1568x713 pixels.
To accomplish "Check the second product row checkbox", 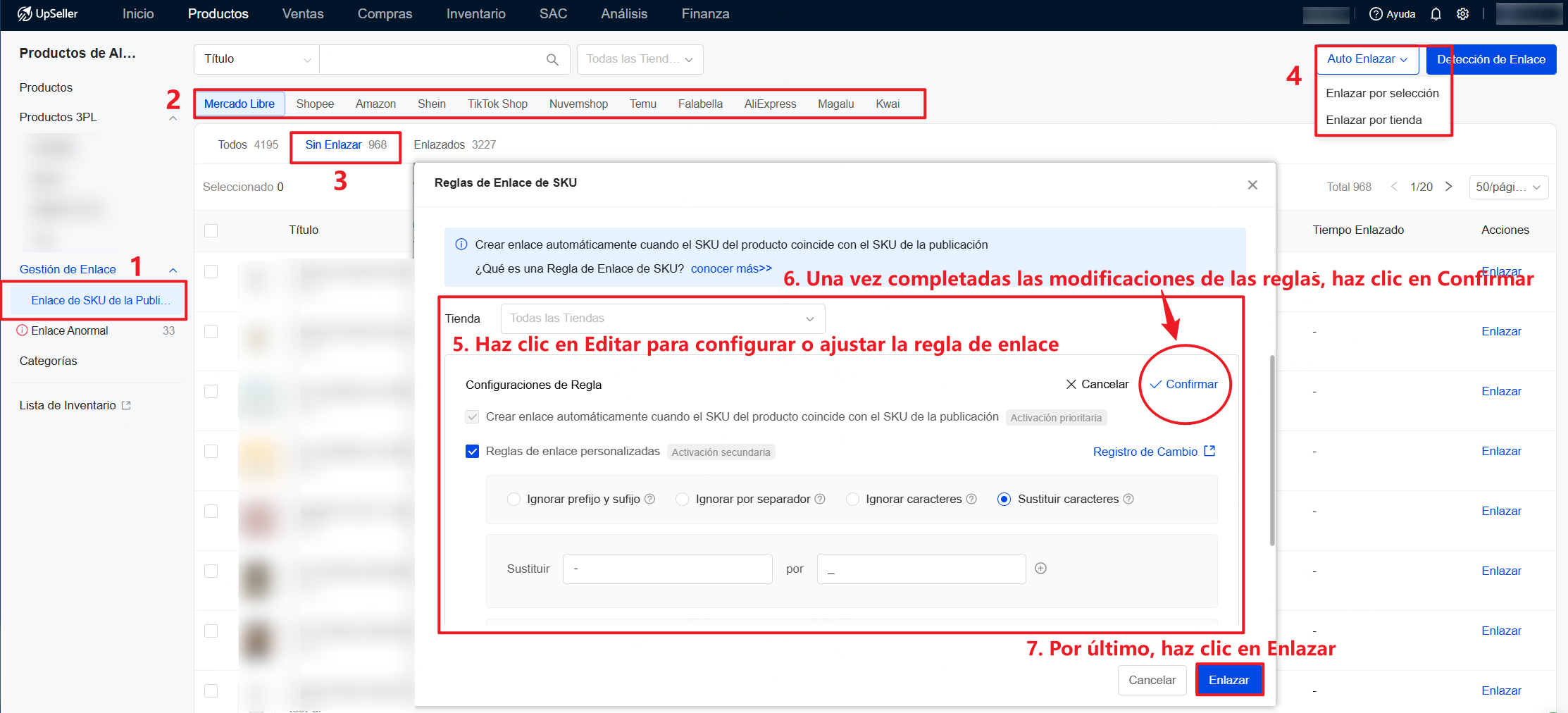I will [211, 331].
